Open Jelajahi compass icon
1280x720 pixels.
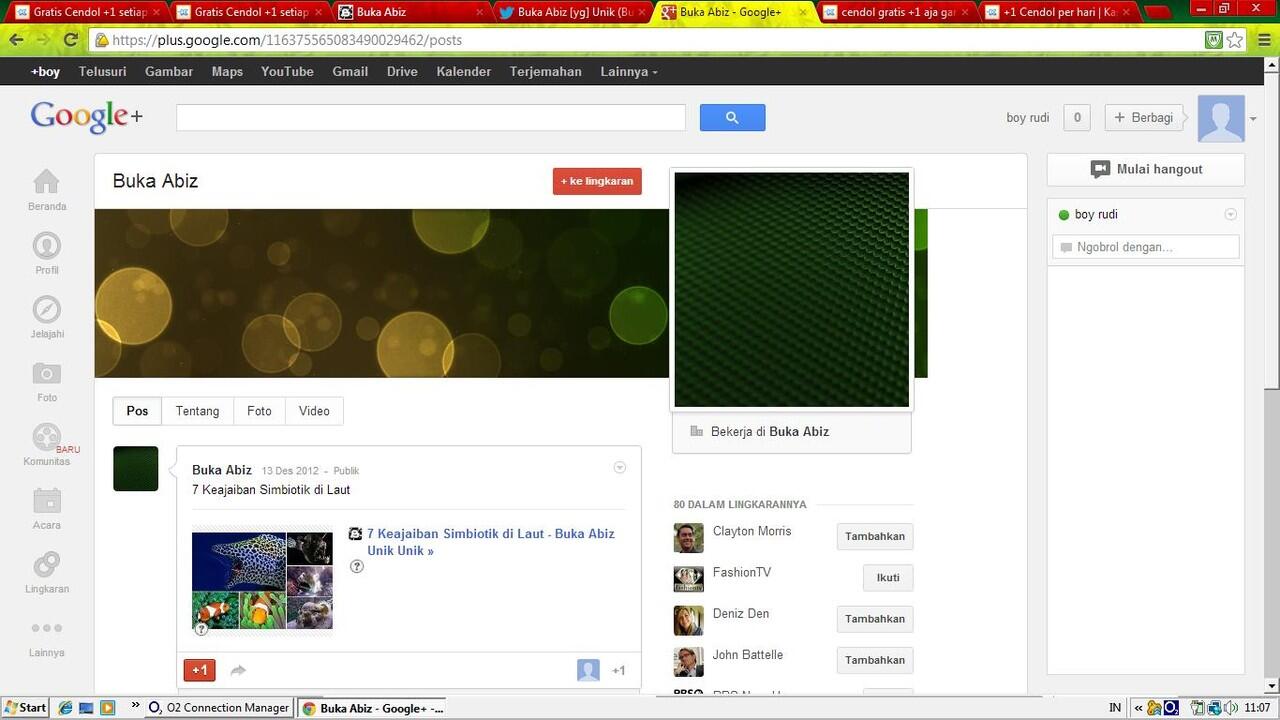(47, 317)
